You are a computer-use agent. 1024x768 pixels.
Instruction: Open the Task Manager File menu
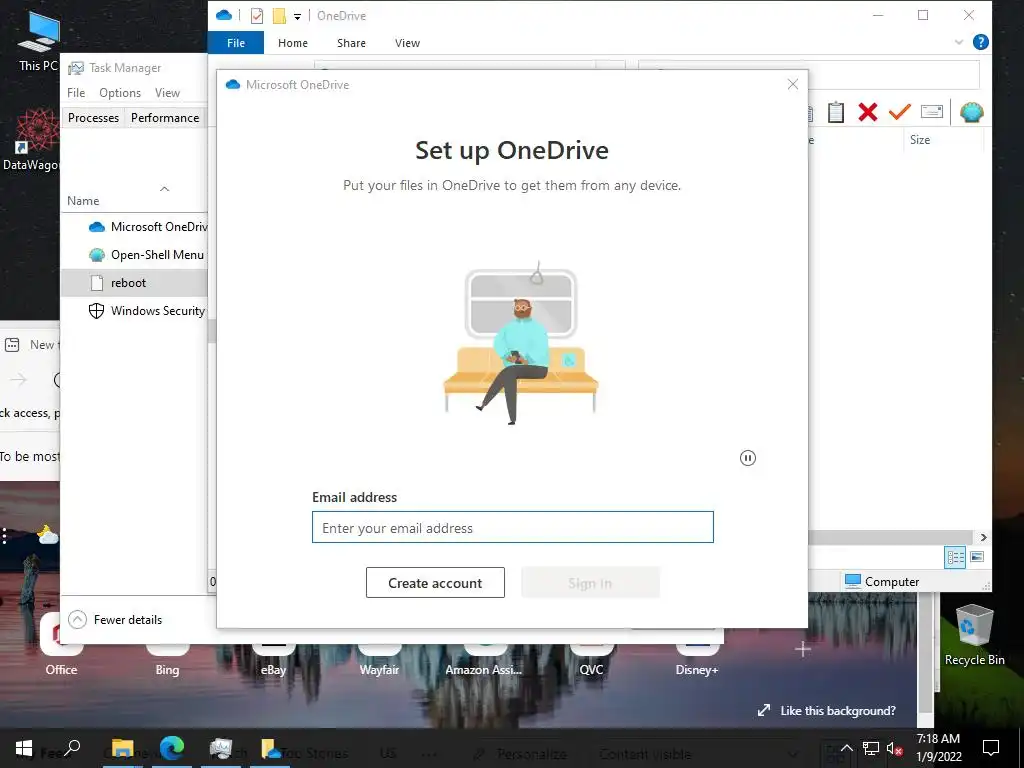(76, 93)
